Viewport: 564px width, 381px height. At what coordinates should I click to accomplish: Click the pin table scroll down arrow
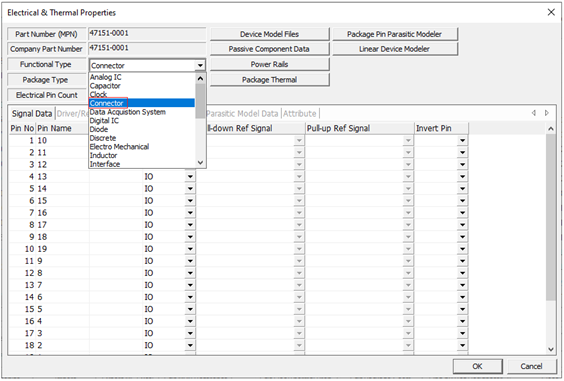click(551, 349)
